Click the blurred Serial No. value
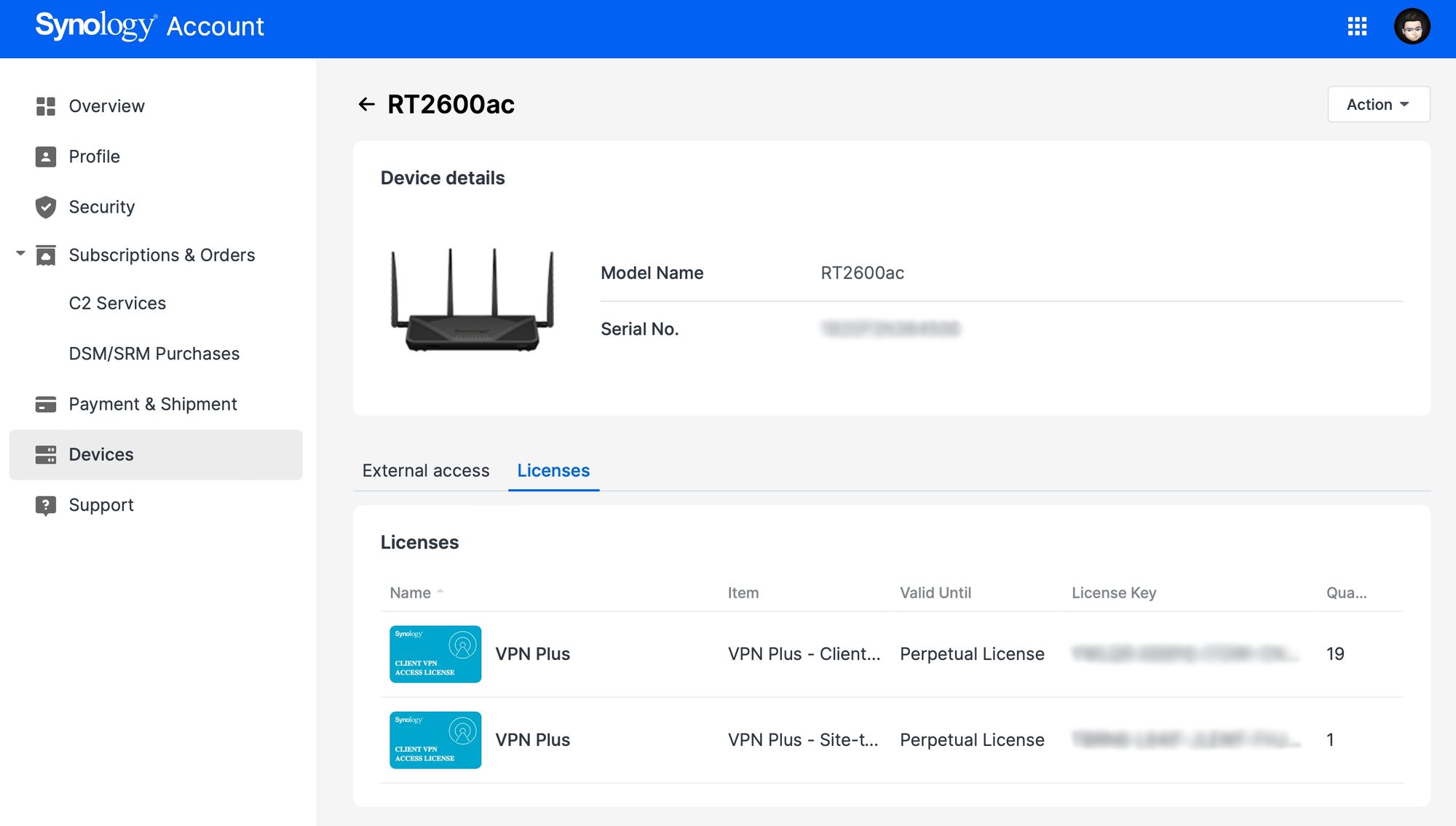The image size is (1456, 826). coord(890,329)
